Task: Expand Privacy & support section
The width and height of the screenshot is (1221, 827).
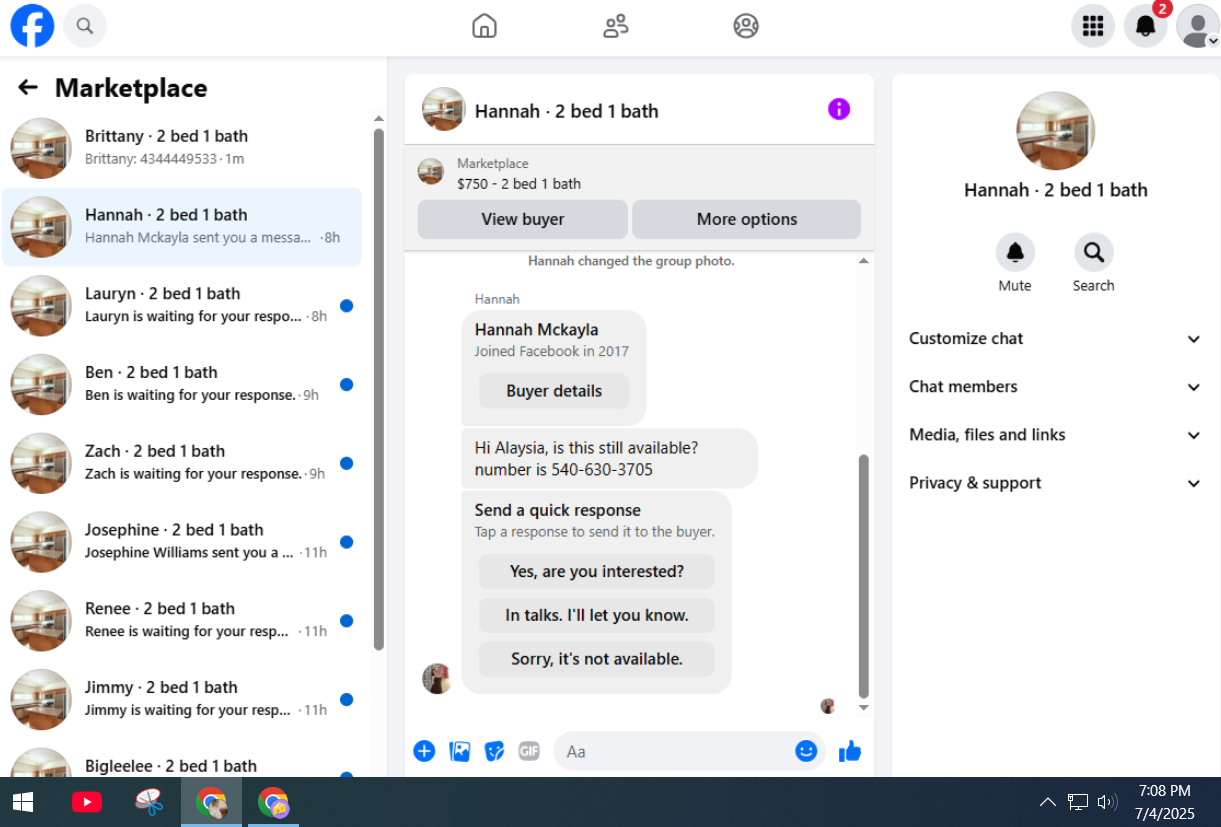Action: coord(1055,483)
